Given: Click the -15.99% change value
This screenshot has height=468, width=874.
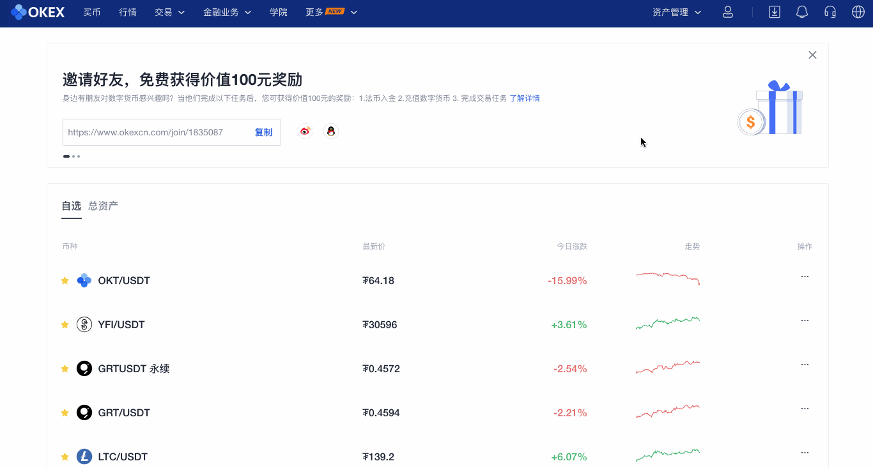Looking at the screenshot, I should (567, 280).
